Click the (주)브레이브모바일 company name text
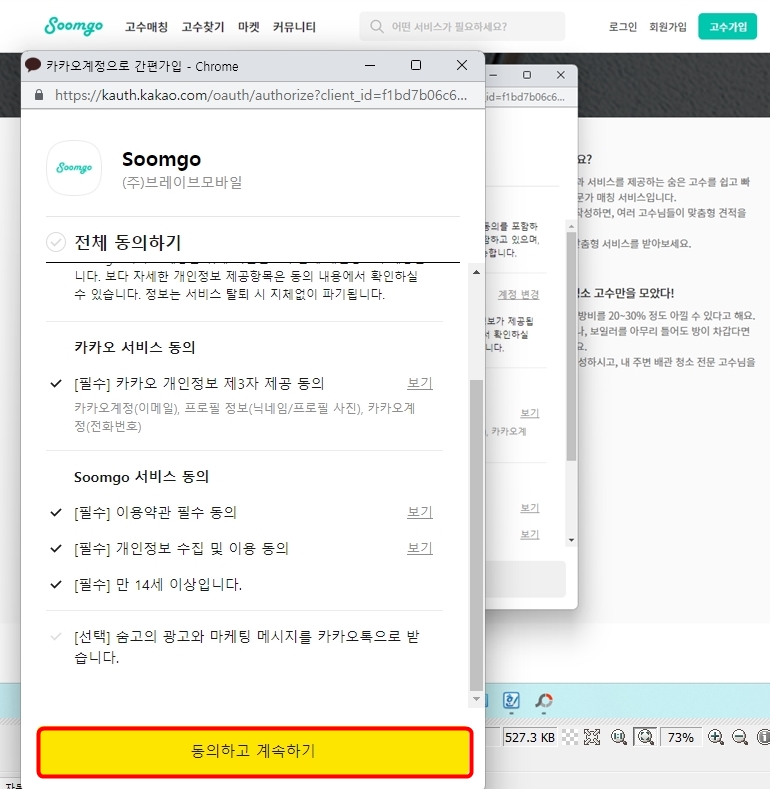 [182, 182]
